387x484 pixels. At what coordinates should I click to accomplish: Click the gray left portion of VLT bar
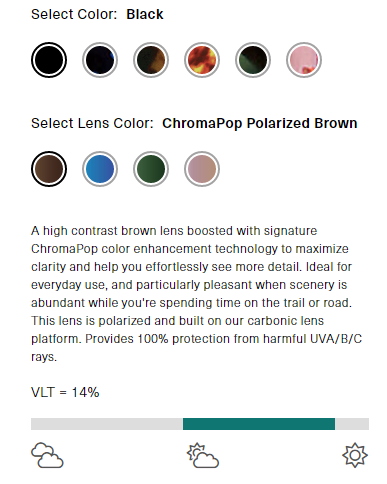pos(107,424)
